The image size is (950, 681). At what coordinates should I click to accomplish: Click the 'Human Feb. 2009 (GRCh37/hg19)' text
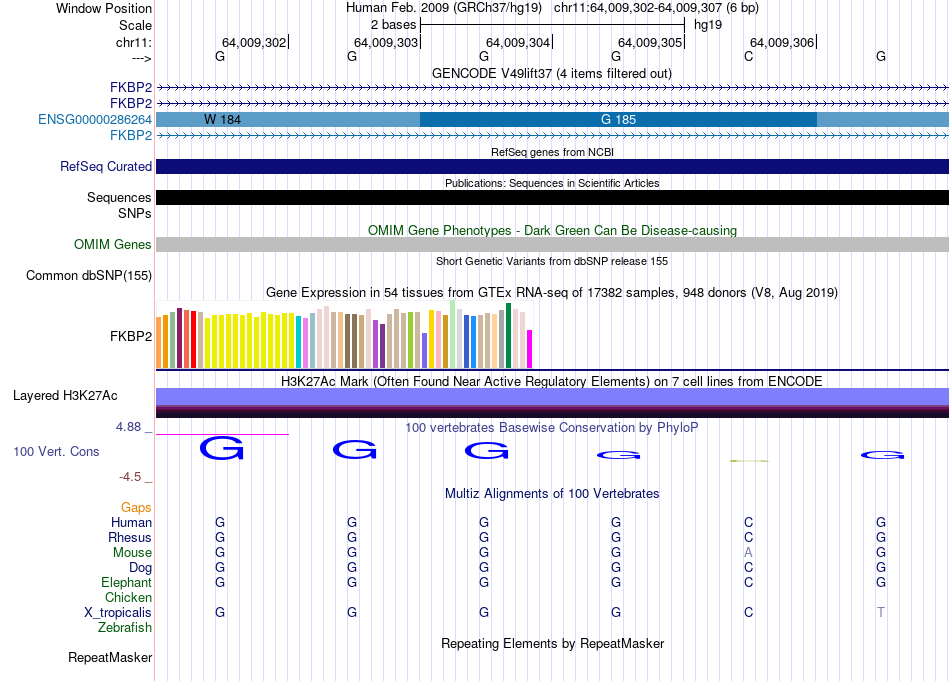444,8
